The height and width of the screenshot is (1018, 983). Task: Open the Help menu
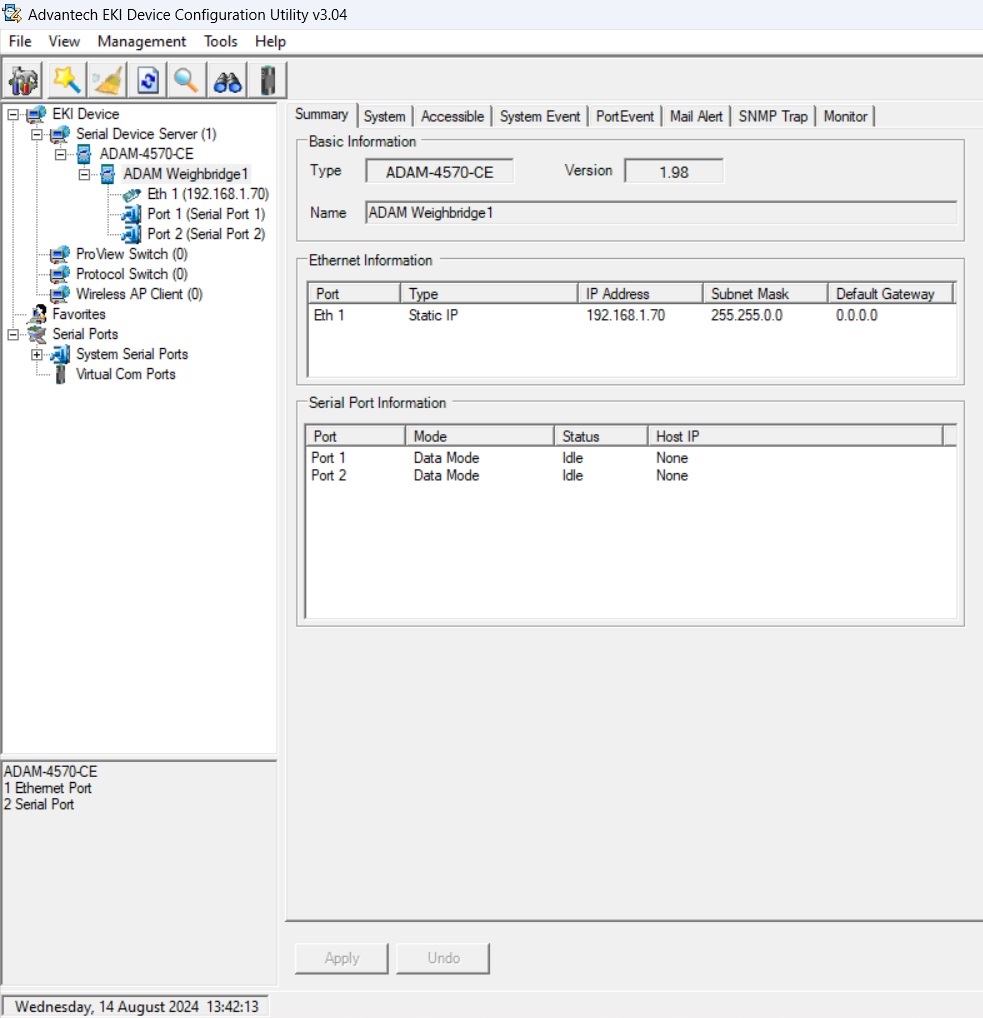270,41
